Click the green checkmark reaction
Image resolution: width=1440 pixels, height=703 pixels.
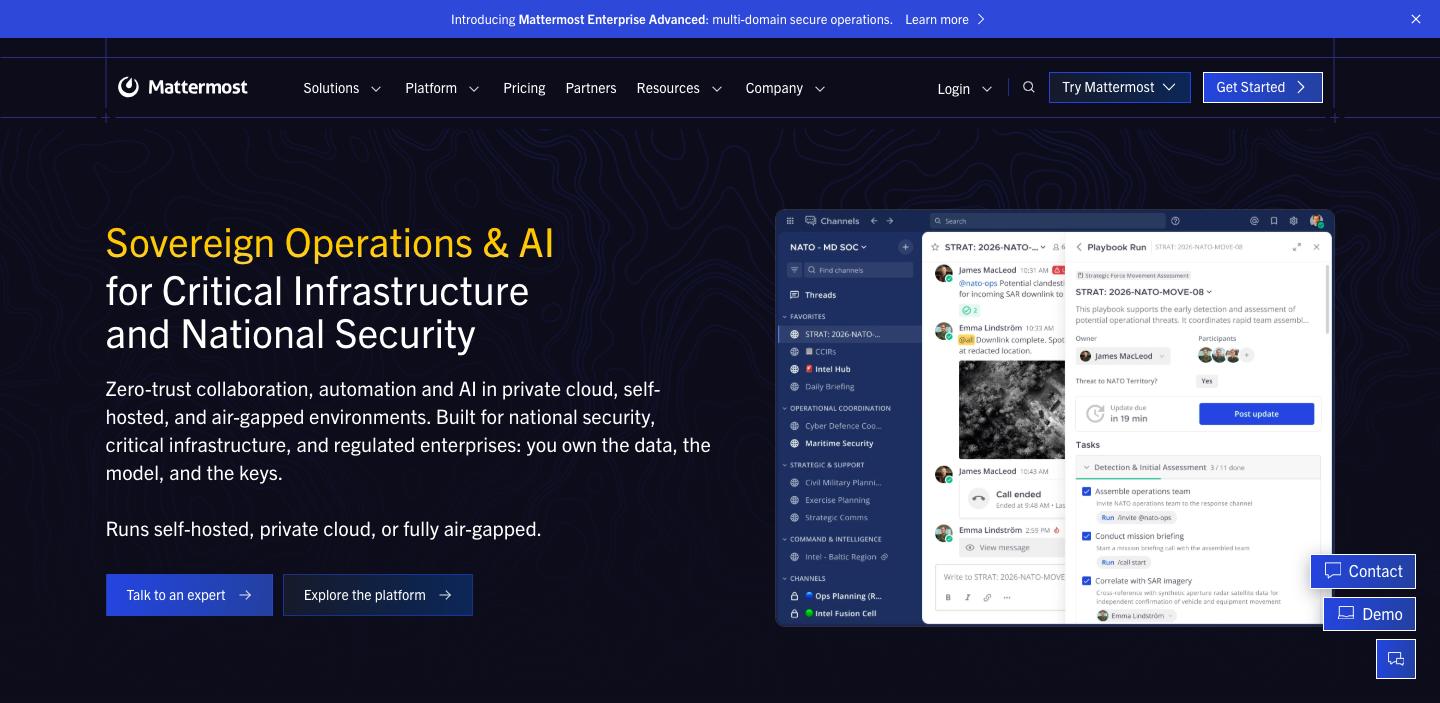970,311
